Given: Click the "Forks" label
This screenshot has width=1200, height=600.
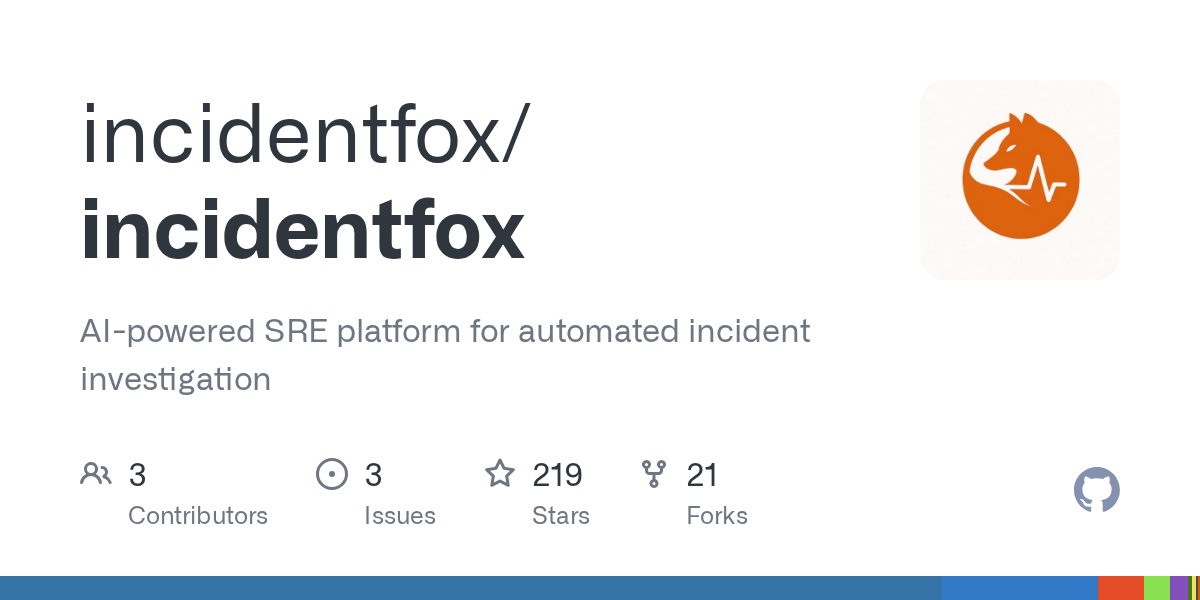Looking at the screenshot, I should point(717,516).
